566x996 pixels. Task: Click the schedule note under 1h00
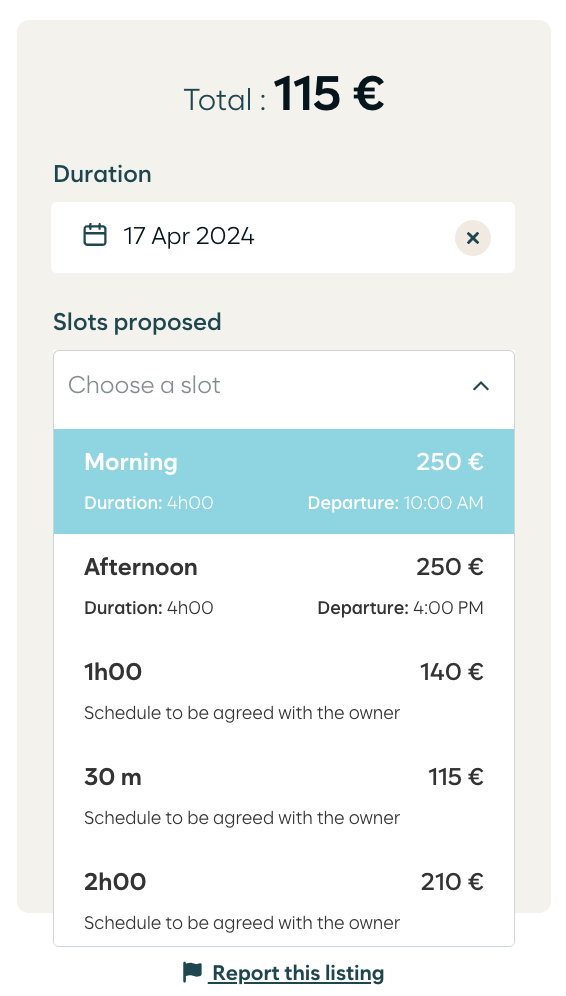pyautogui.click(x=242, y=713)
